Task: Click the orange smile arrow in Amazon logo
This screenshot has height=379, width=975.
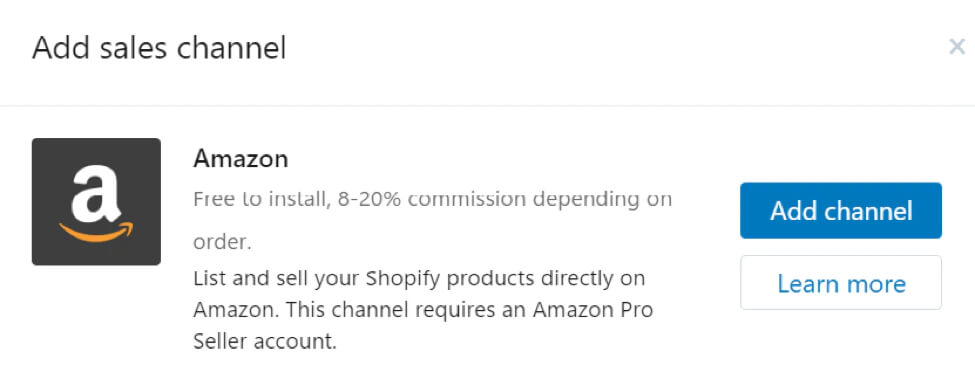Action: click(96, 232)
